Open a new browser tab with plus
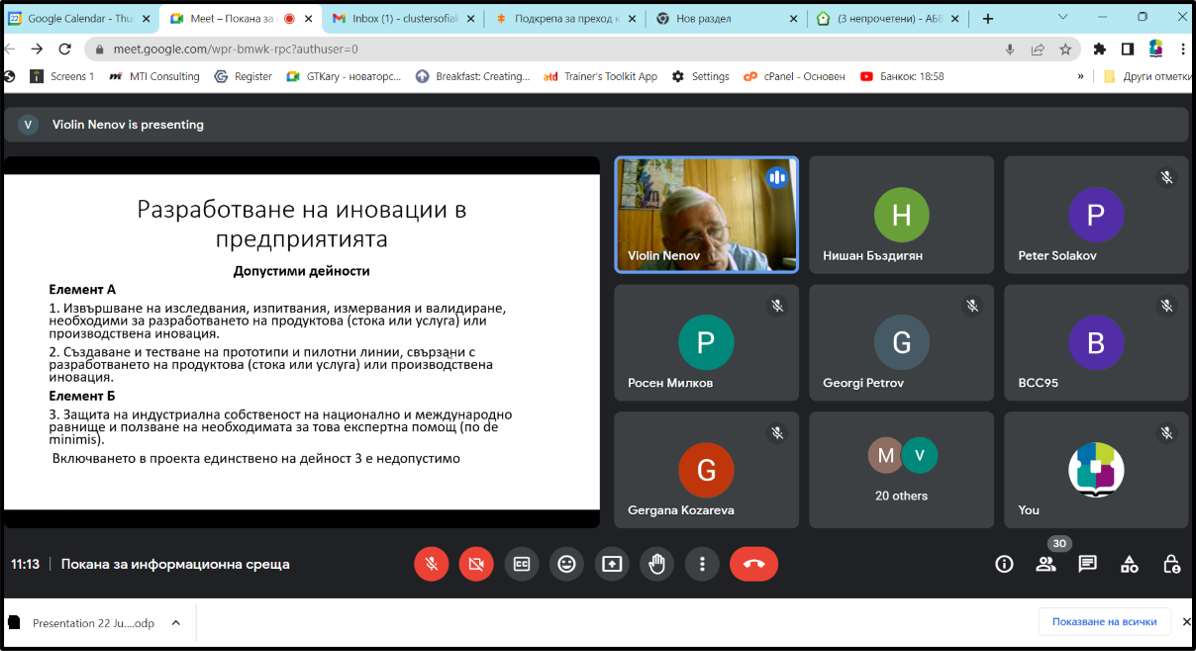1196x651 pixels. coord(988,18)
